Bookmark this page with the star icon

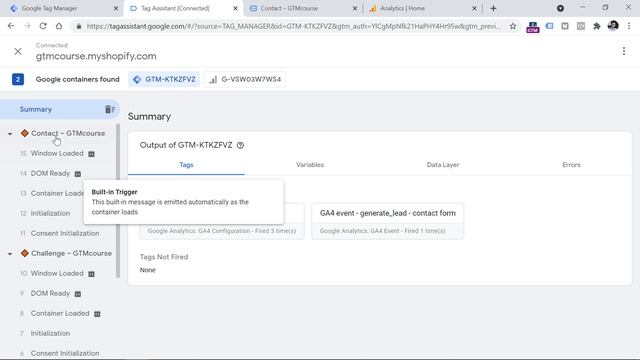pyautogui.click(x=513, y=26)
